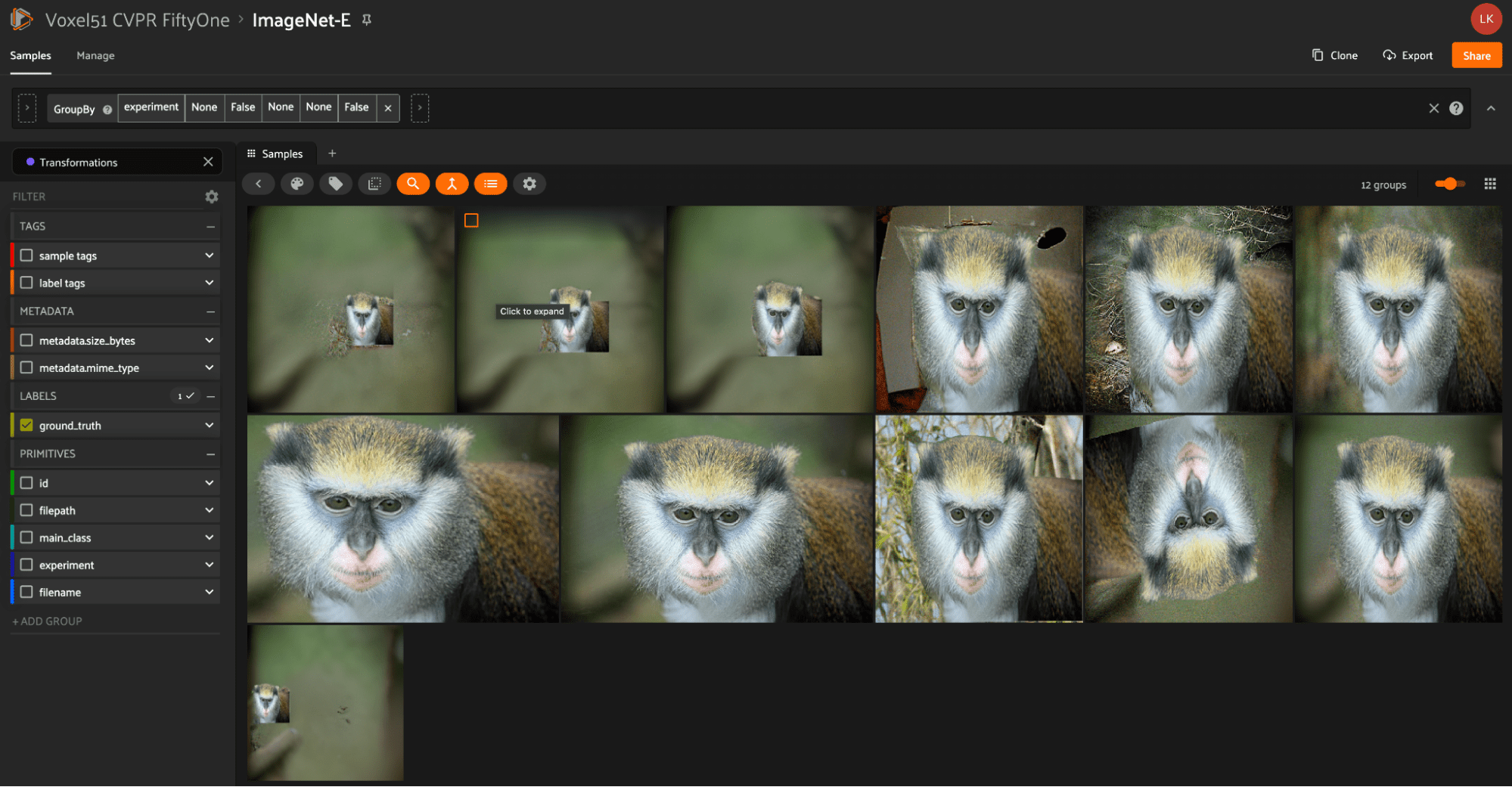This screenshot has width=1512, height=787.
Task: Enable the main_class field checkbox
Action: [x=26, y=538]
